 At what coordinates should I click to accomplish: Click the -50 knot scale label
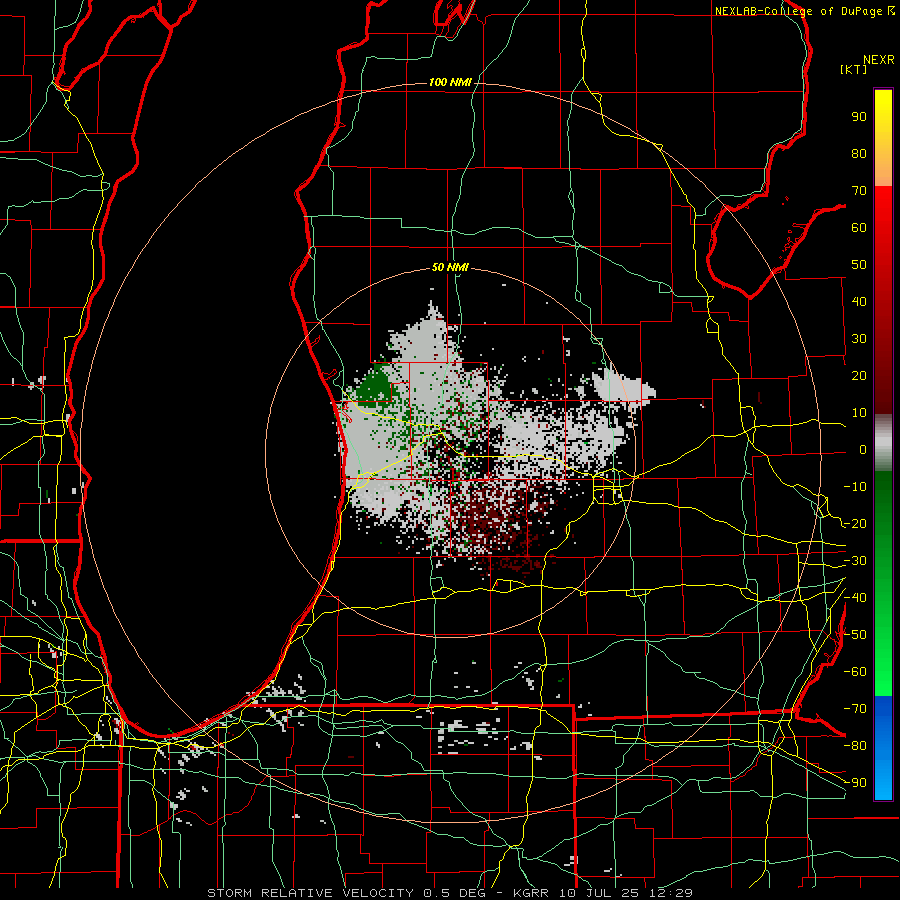click(x=855, y=635)
